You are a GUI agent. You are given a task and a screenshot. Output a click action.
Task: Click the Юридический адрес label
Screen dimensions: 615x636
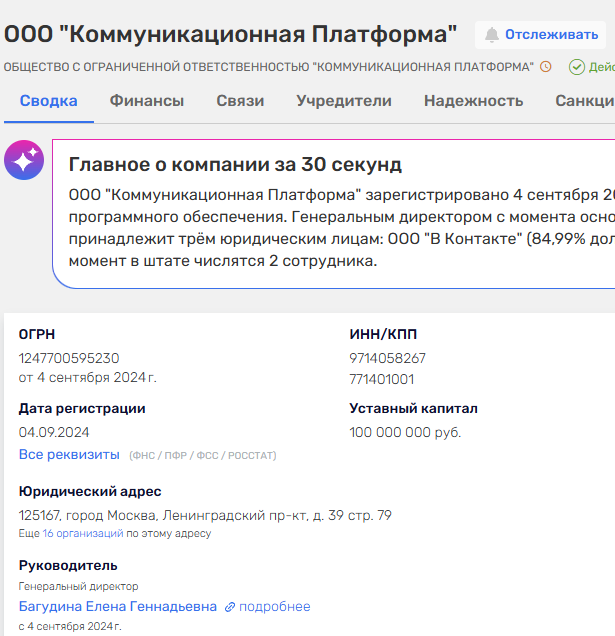pos(90,492)
